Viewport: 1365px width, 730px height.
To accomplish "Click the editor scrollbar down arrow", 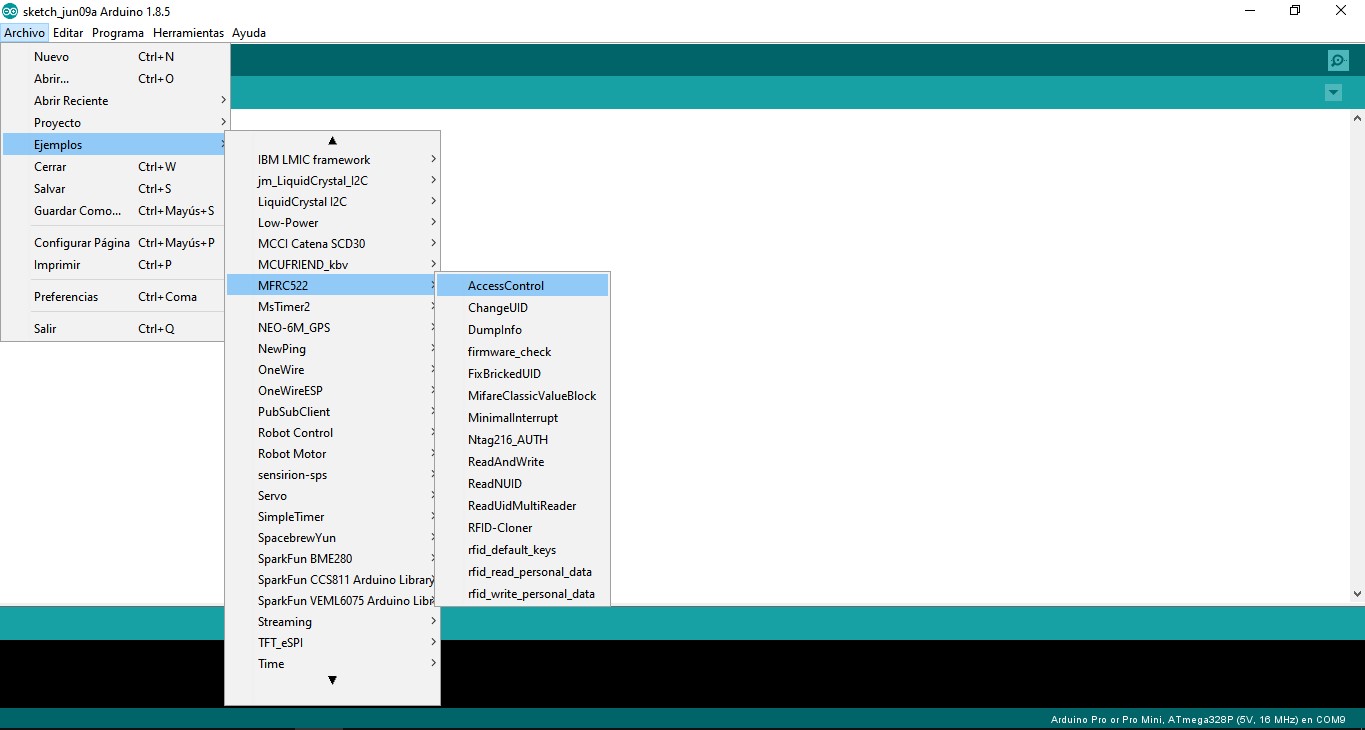I will tap(1357, 593).
